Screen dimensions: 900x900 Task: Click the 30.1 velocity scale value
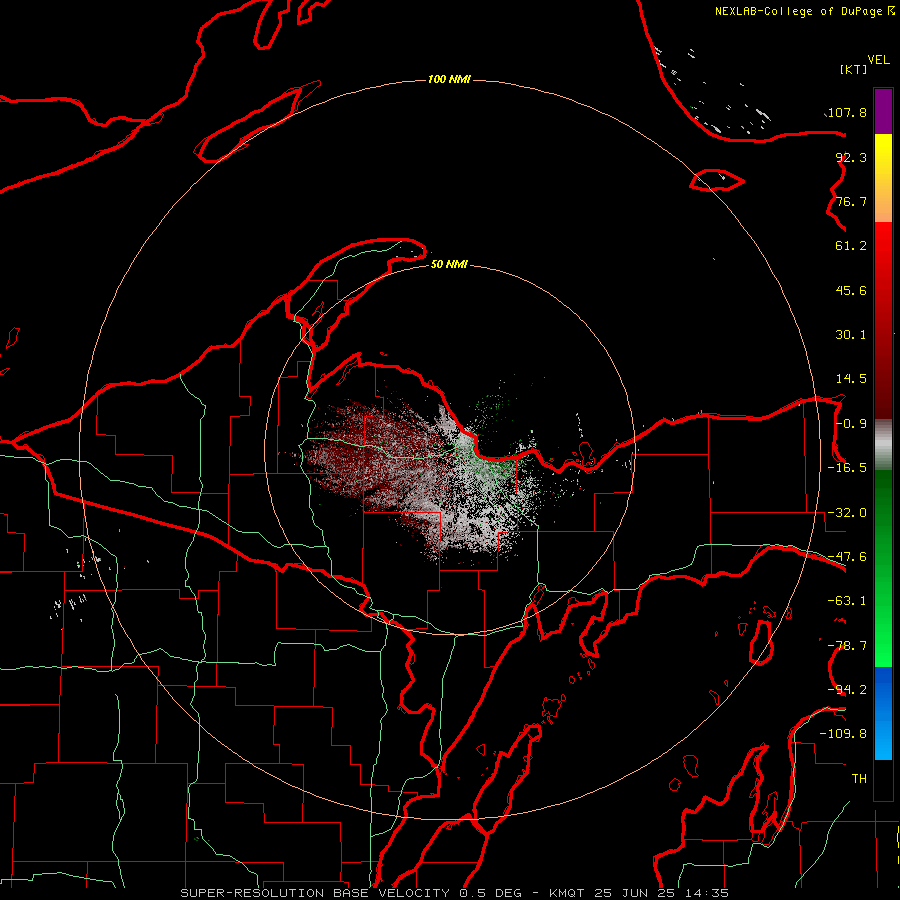tap(851, 335)
